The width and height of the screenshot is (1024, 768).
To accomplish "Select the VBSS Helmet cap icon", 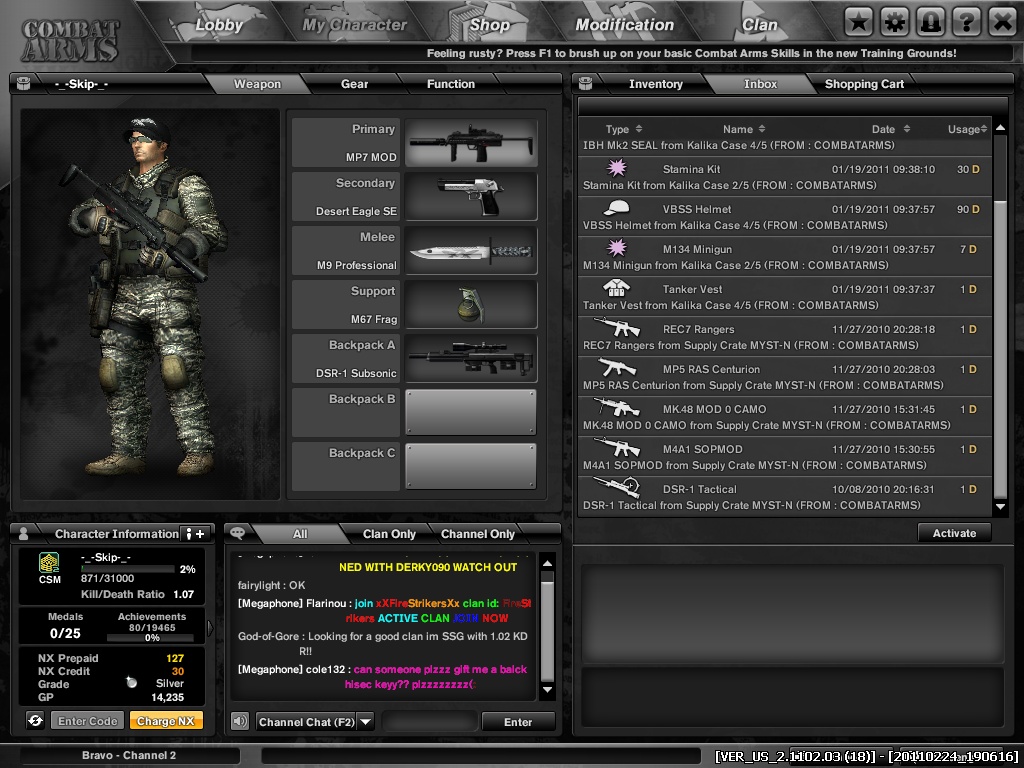I will pos(616,208).
